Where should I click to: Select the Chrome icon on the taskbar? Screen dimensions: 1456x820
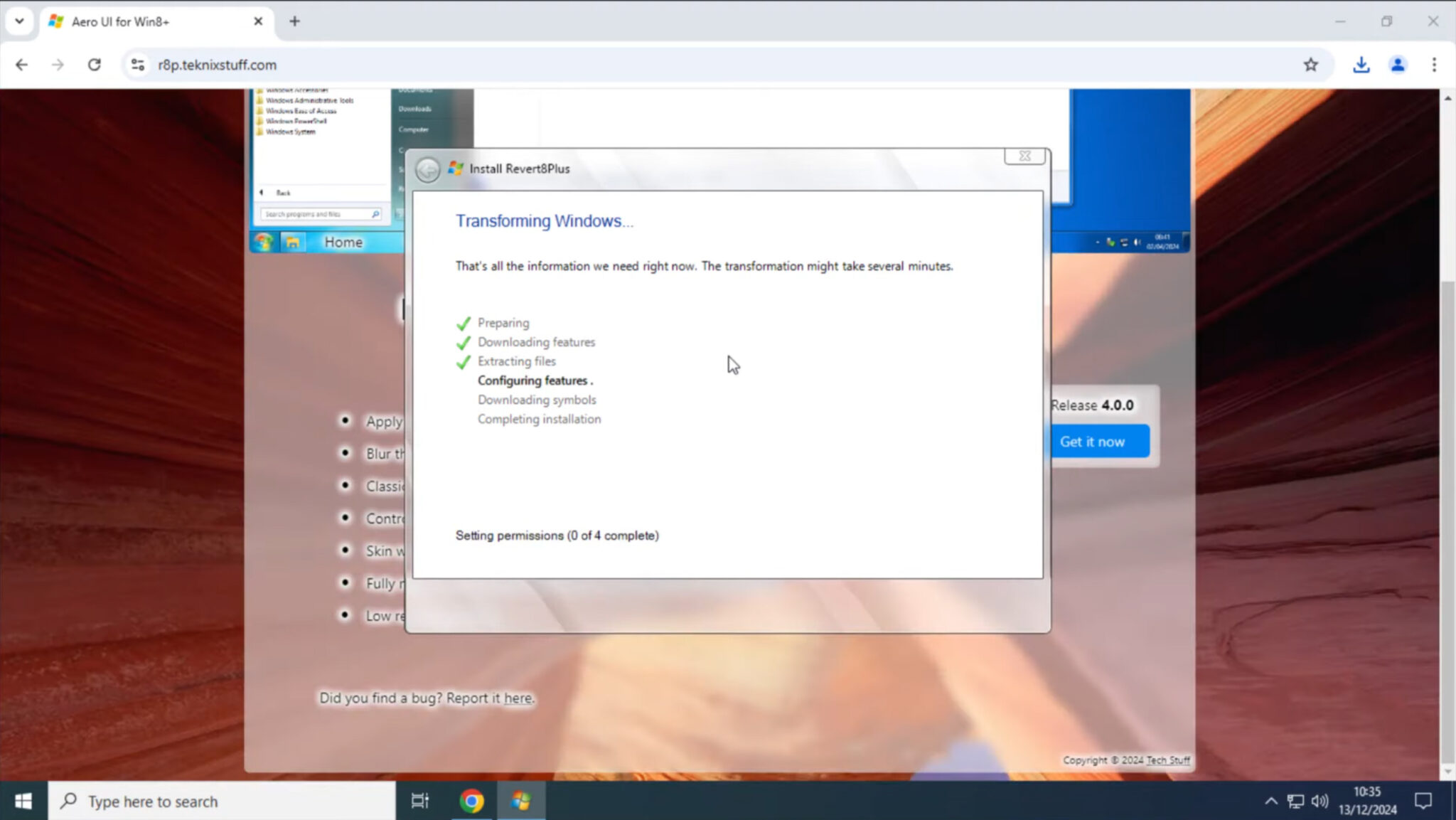tap(472, 801)
